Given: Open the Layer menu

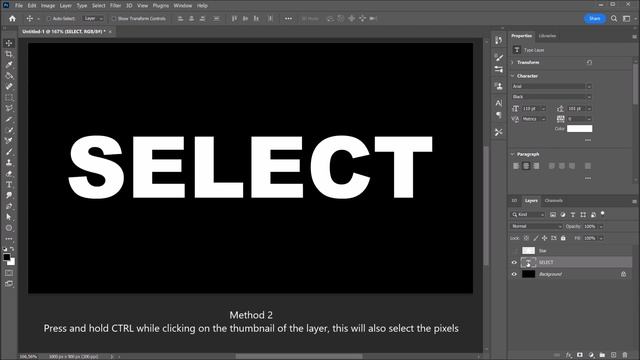Looking at the screenshot, I should pos(65,6).
